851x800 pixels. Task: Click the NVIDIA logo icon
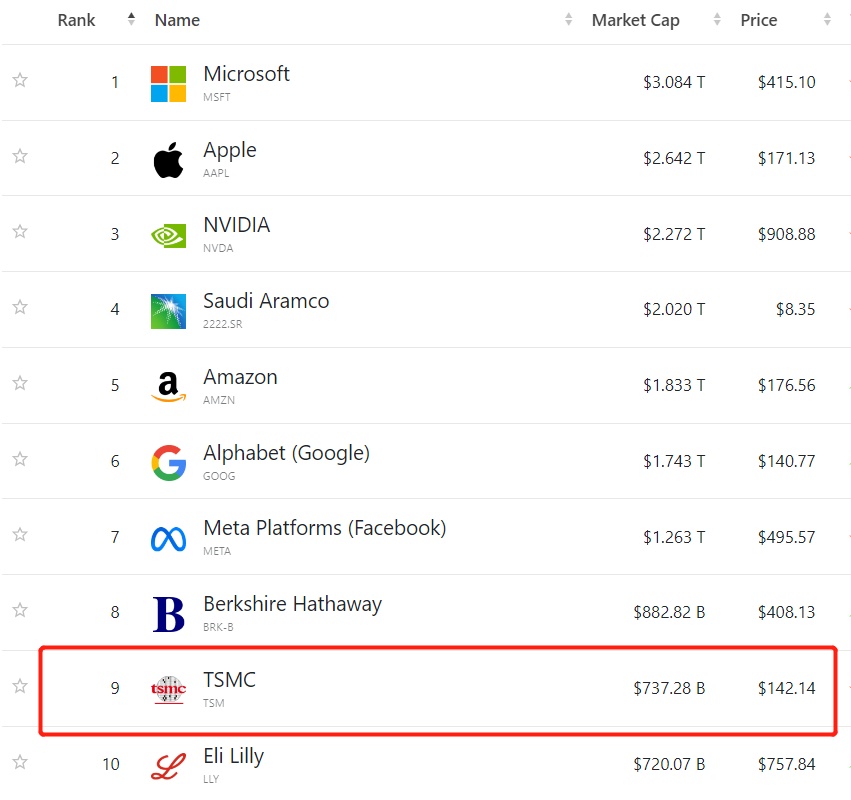click(x=168, y=235)
